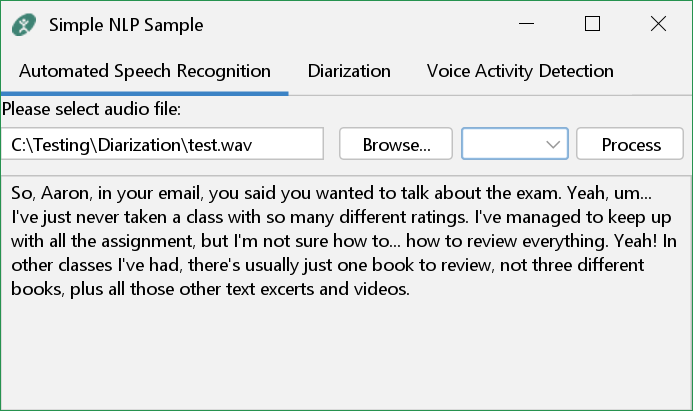The height and width of the screenshot is (411, 693).
Task: Click the audio file path field
Action: click(162, 144)
